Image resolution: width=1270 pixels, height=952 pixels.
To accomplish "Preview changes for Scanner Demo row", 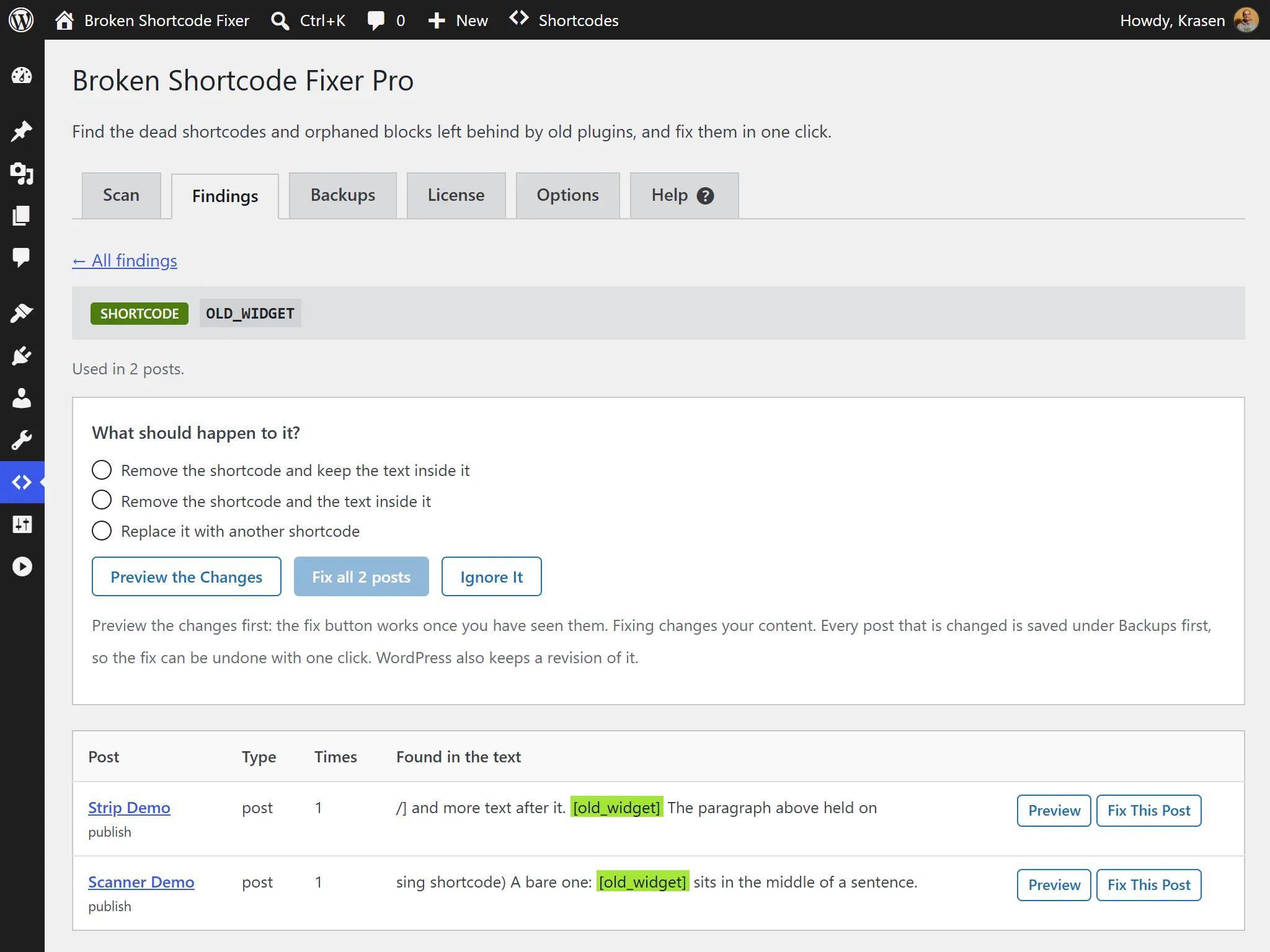I will point(1054,885).
